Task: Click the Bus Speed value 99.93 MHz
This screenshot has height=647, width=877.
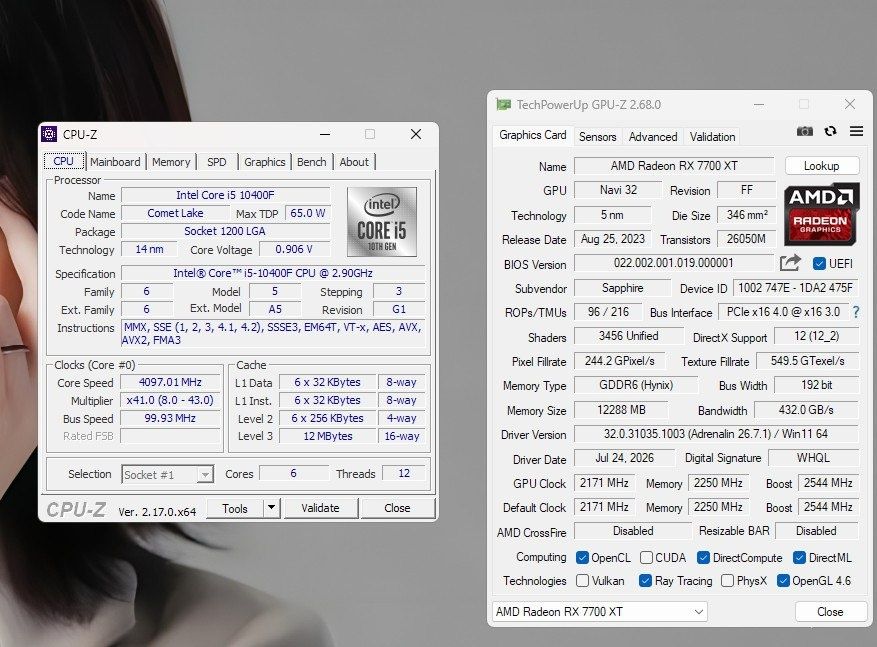Action: point(170,418)
